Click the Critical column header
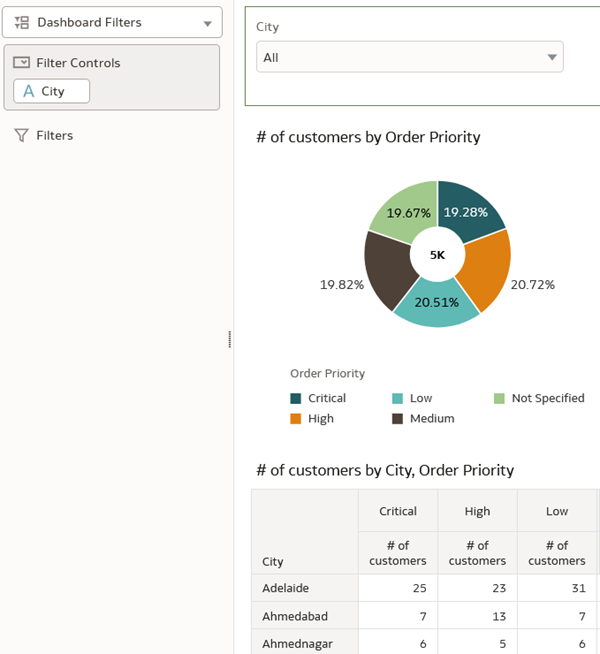This screenshot has height=654, width=600. pos(398,511)
